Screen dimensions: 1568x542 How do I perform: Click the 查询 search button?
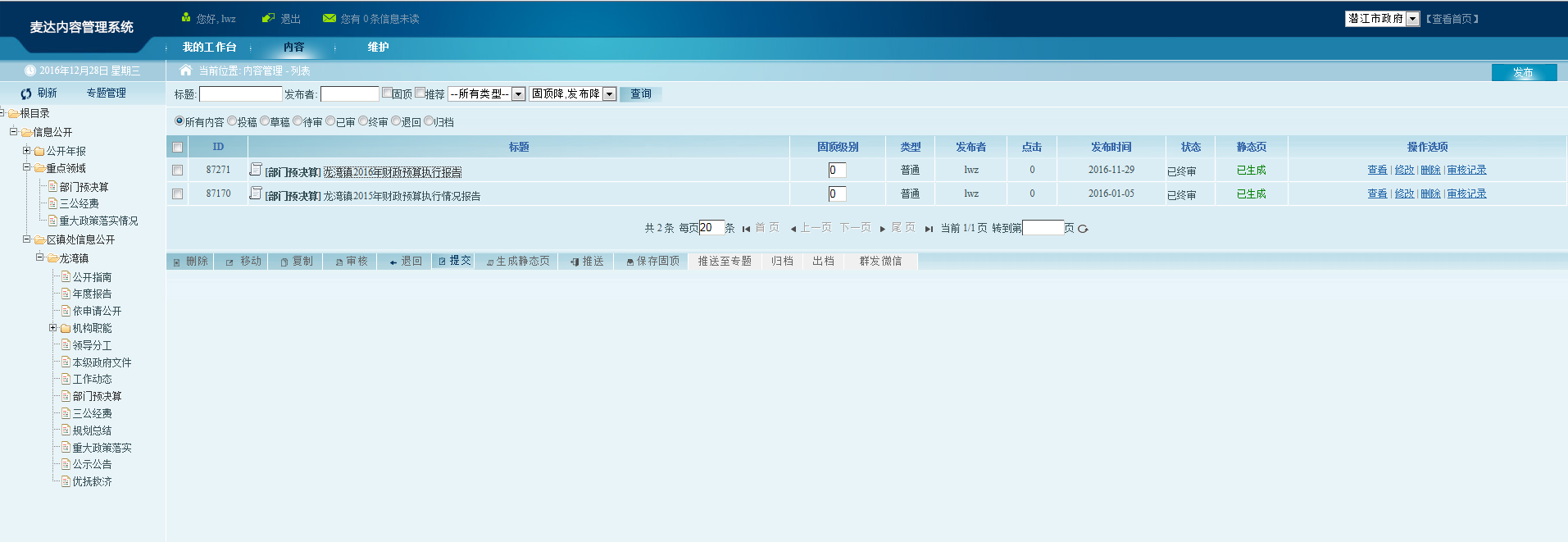(x=640, y=94)
